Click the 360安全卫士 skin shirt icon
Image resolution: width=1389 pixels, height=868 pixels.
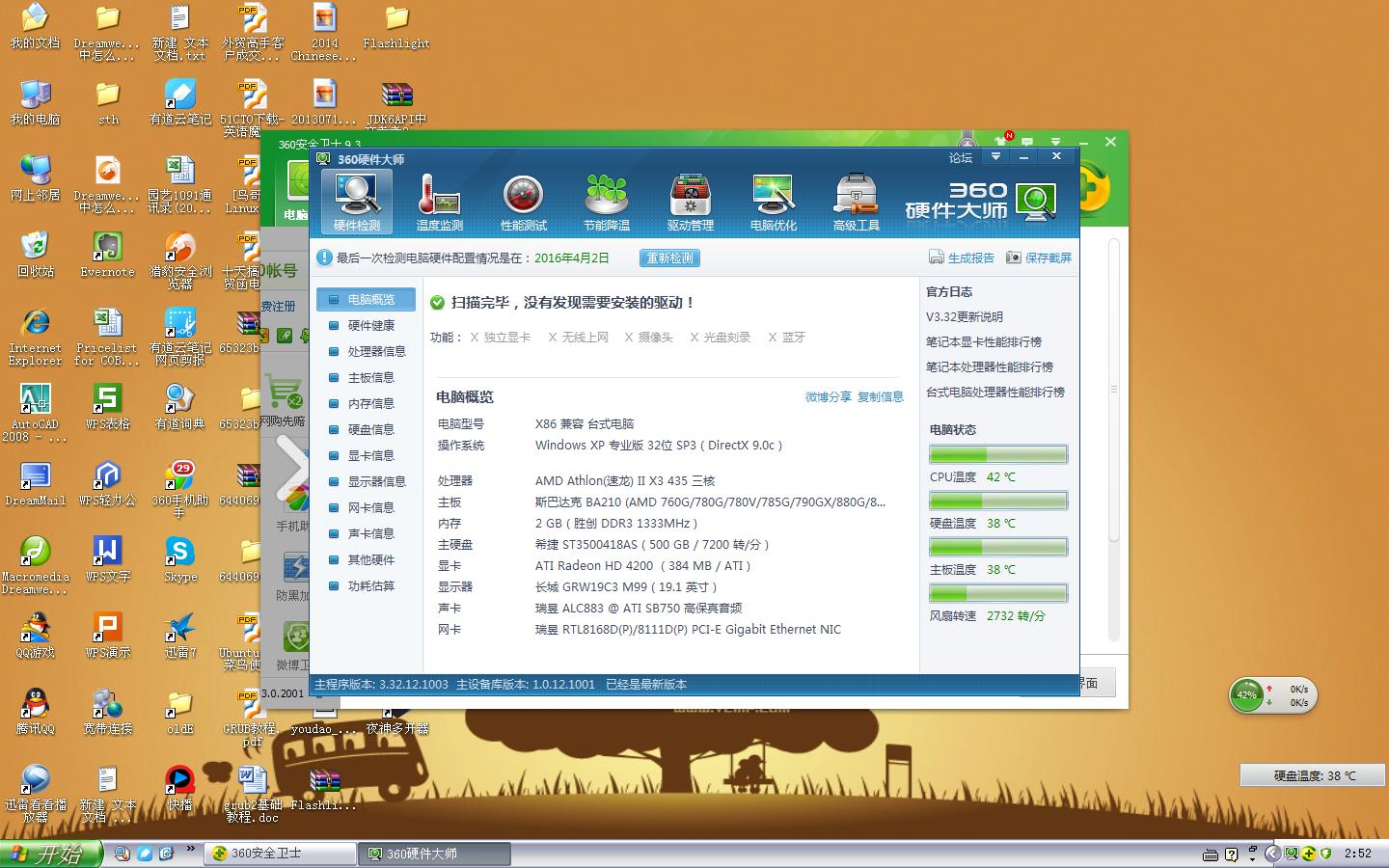point(1001,142)
